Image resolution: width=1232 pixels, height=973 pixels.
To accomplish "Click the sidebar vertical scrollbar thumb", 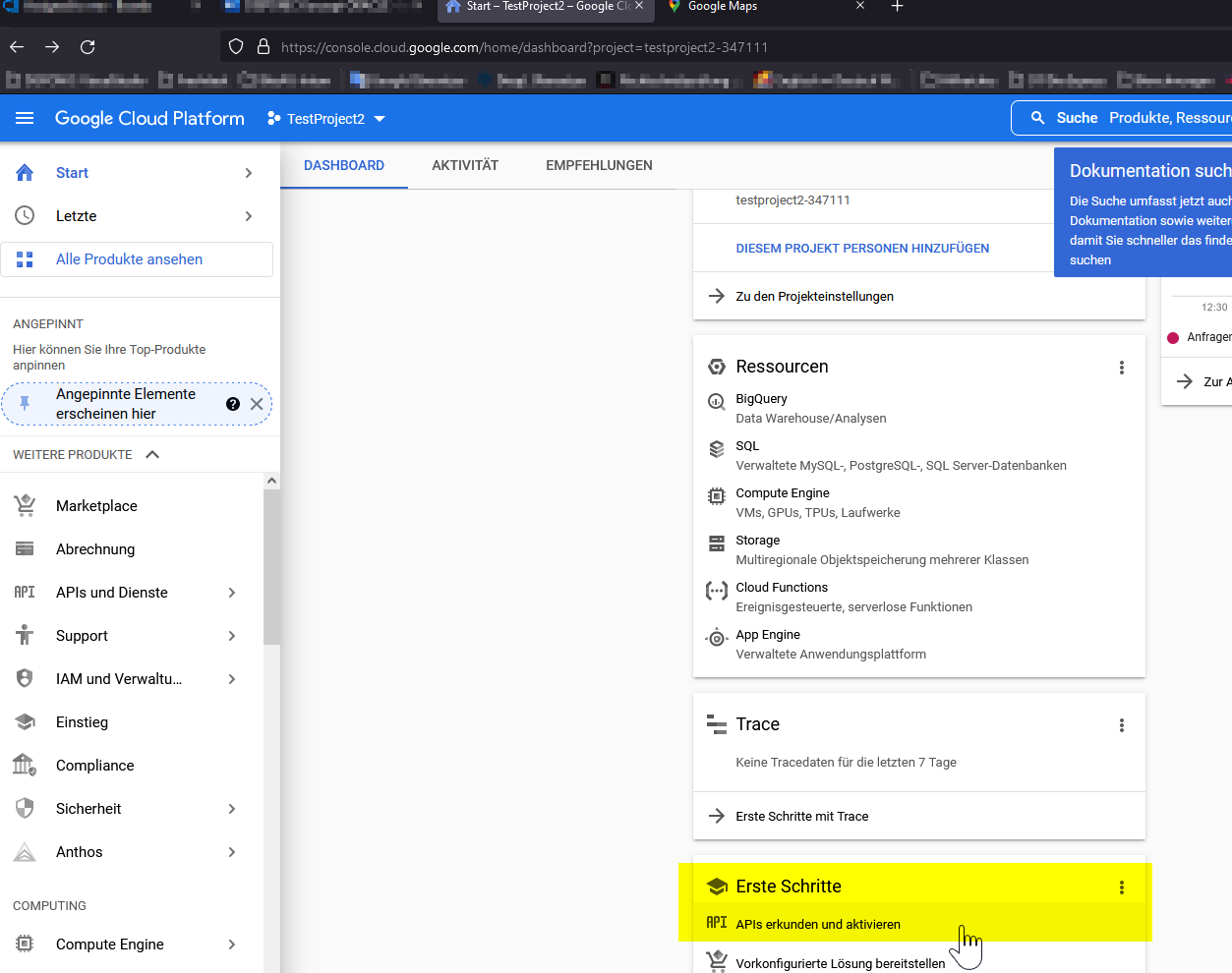I will [271, 567].
